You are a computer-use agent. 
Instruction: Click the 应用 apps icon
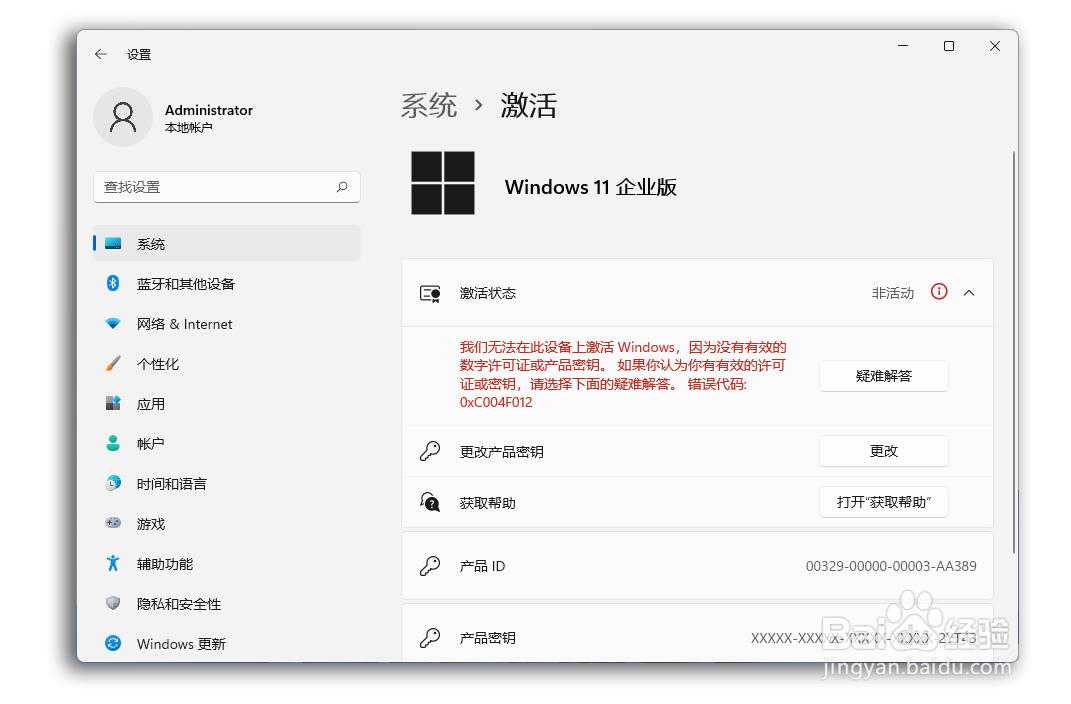coord(113,404)
